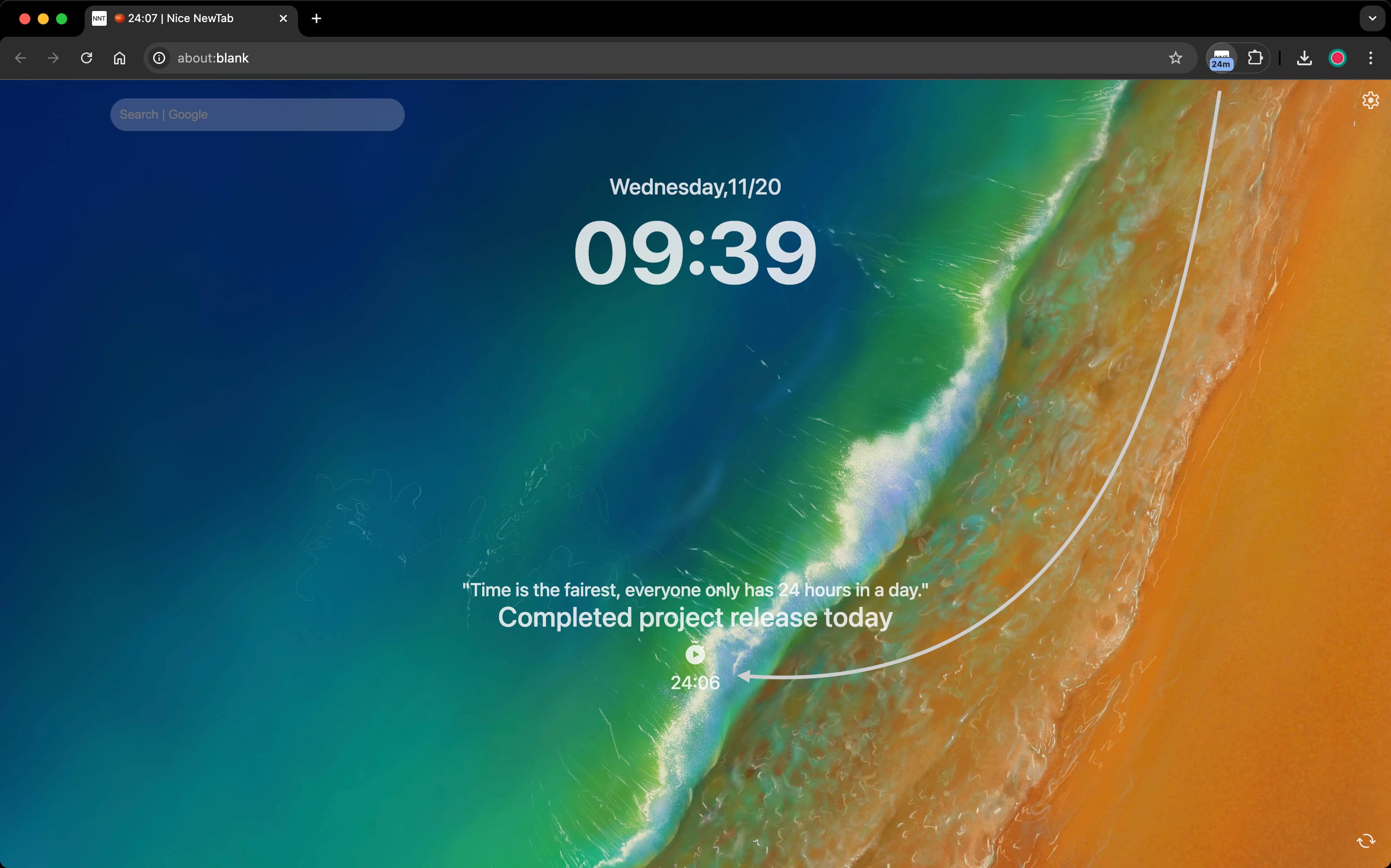Click the Search Google input field
The image size is (1391, 868).
pos(258,114)
